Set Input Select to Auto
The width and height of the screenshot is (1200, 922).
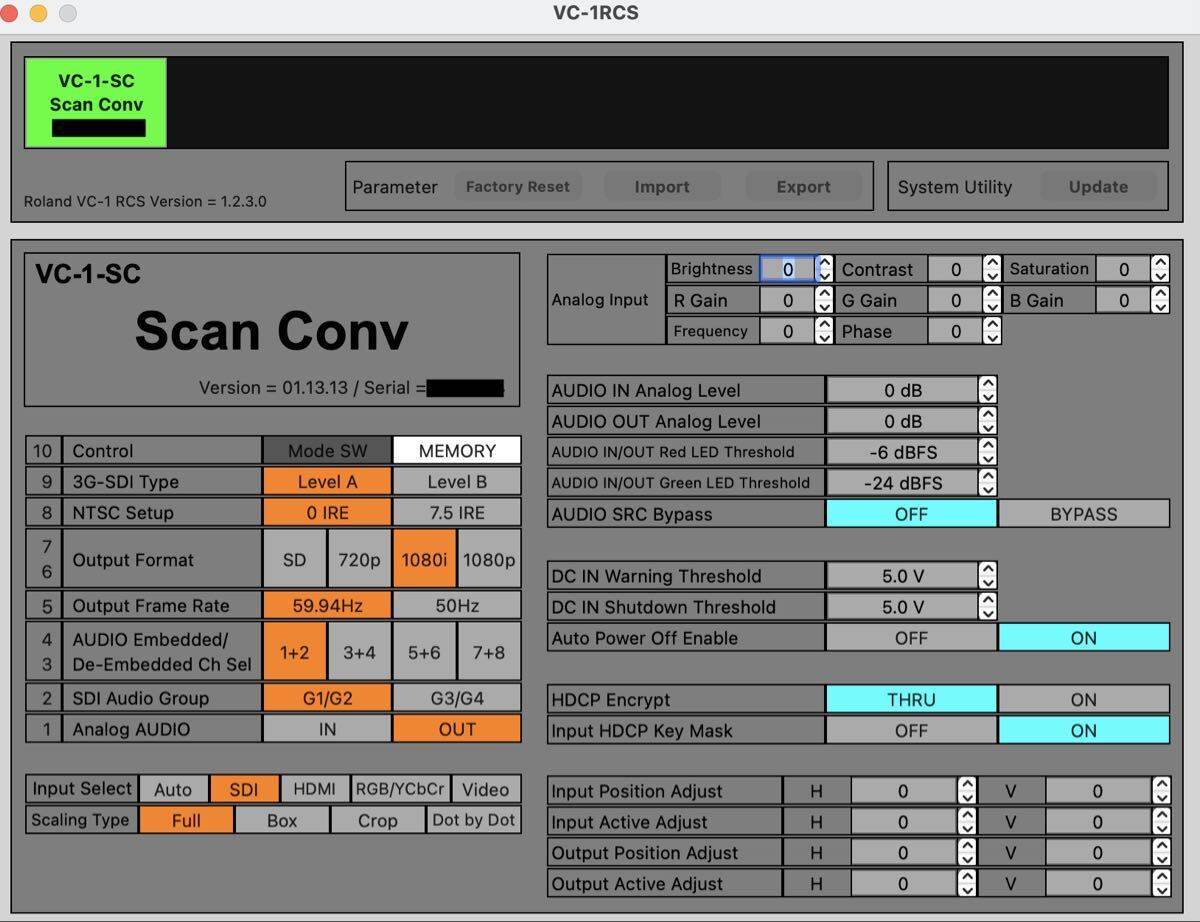click(173, 789)
